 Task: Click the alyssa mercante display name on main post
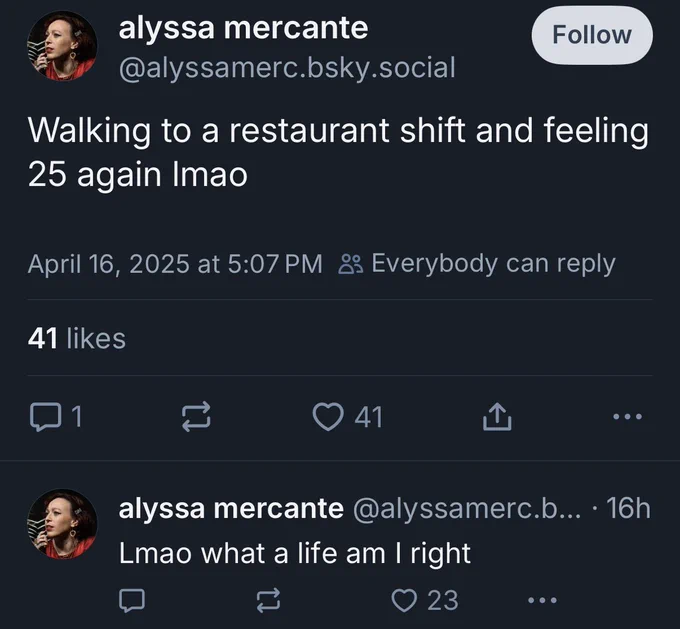(x=243, y=28)
